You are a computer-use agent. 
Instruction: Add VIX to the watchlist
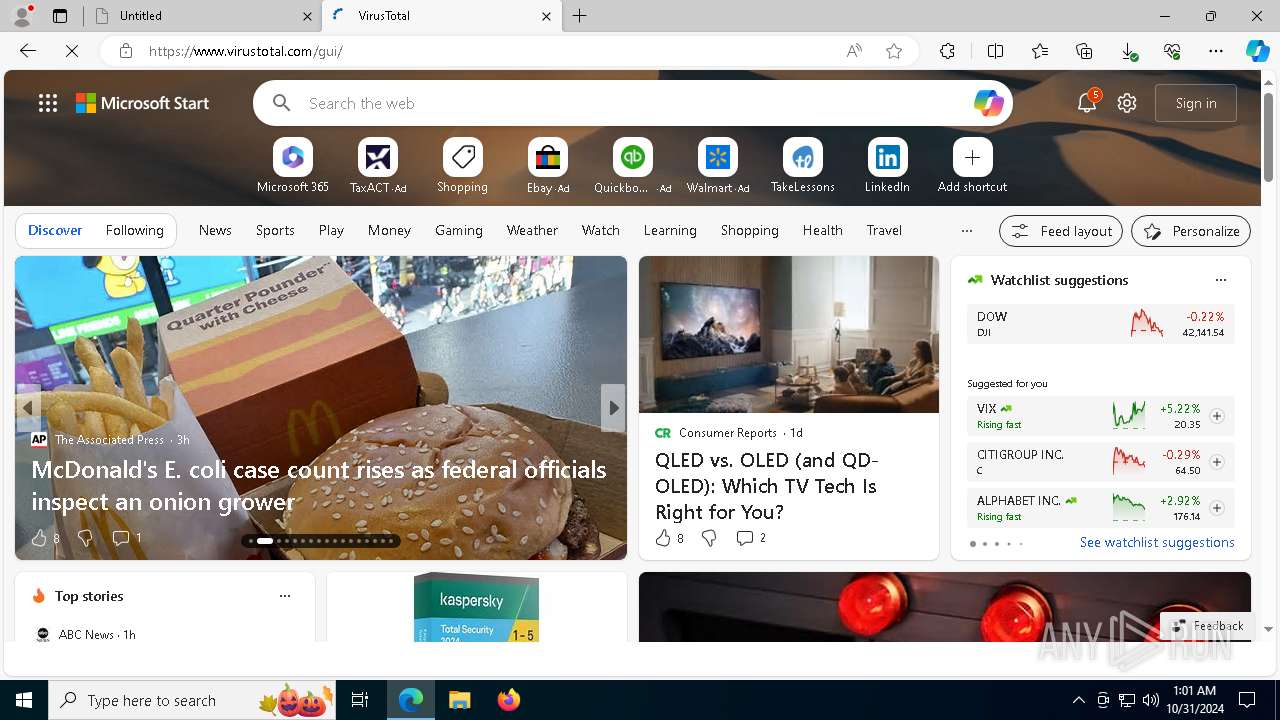tap(1216, 416)
